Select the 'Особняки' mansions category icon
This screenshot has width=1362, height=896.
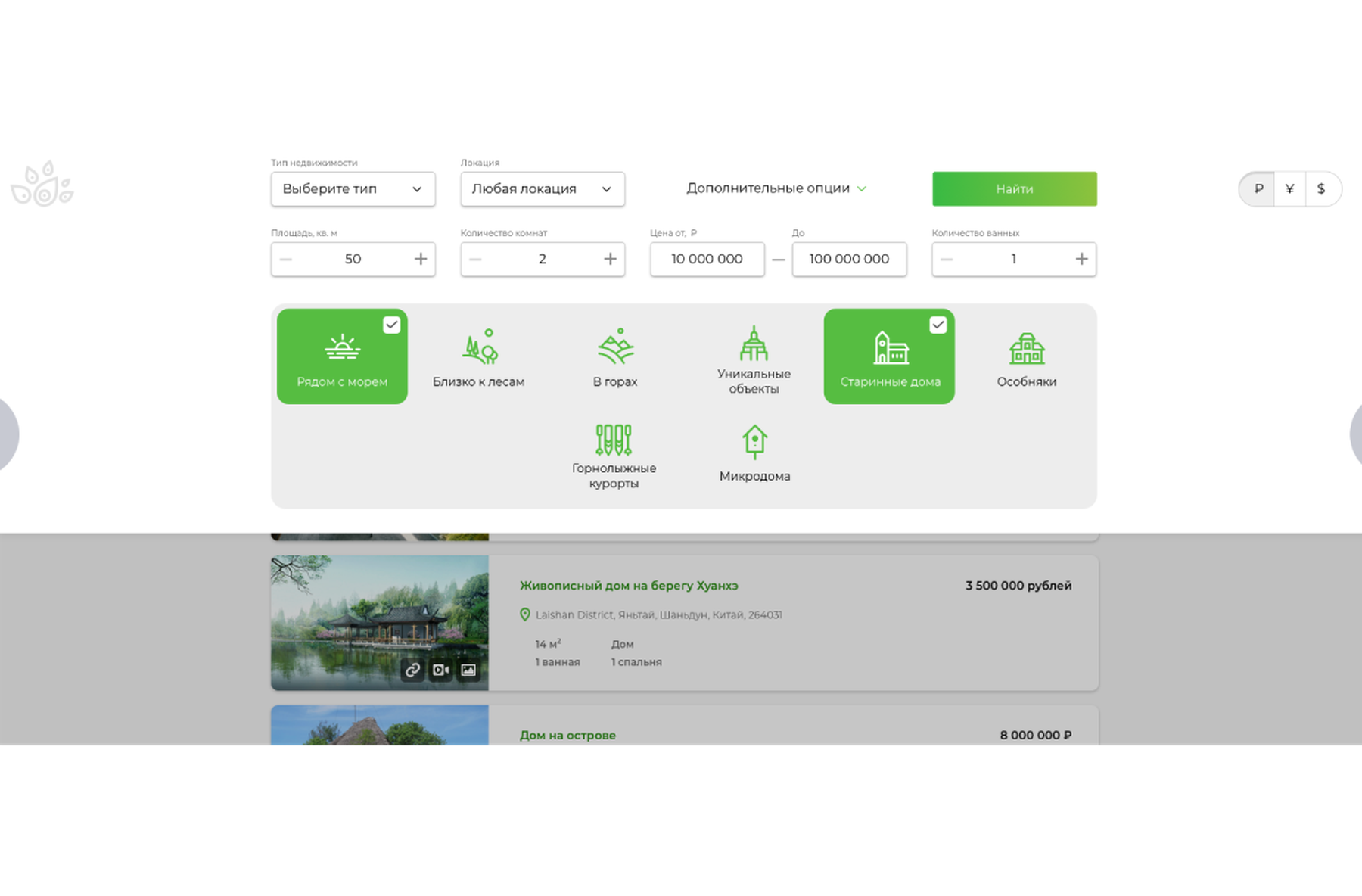[1027, 349]
